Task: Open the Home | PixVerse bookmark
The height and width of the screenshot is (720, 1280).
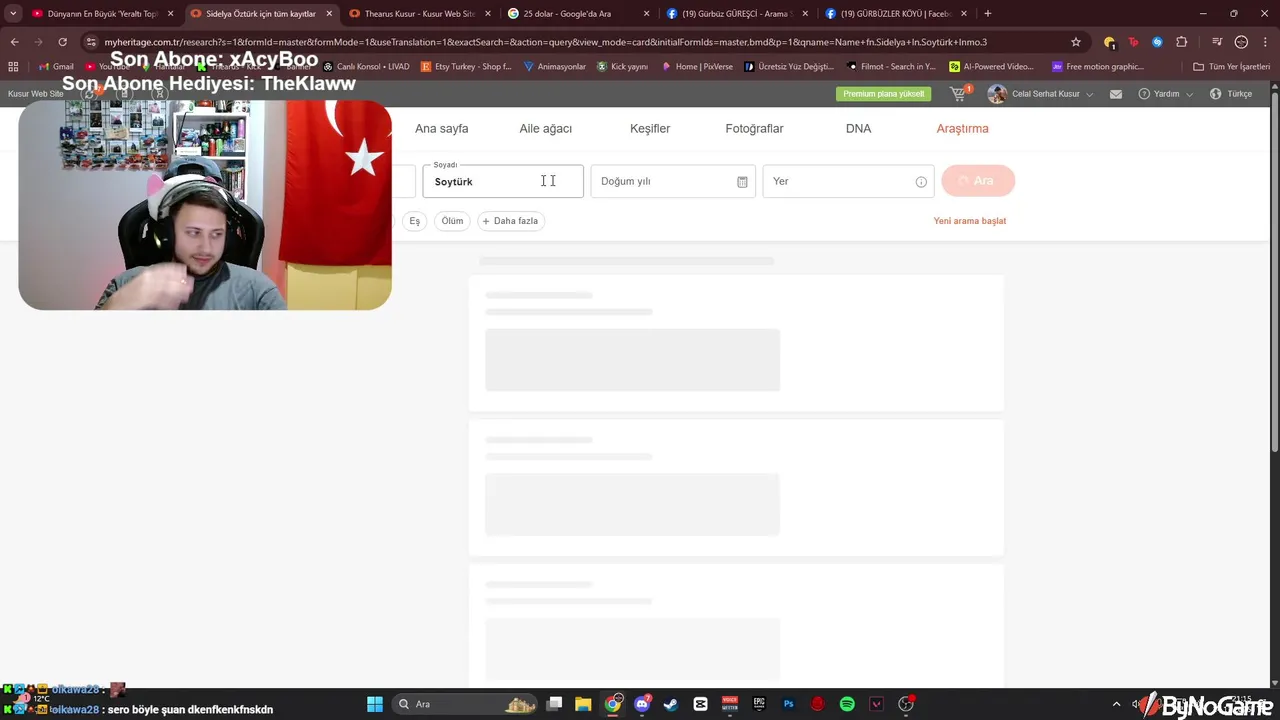Action: click(x=697, y=67)
